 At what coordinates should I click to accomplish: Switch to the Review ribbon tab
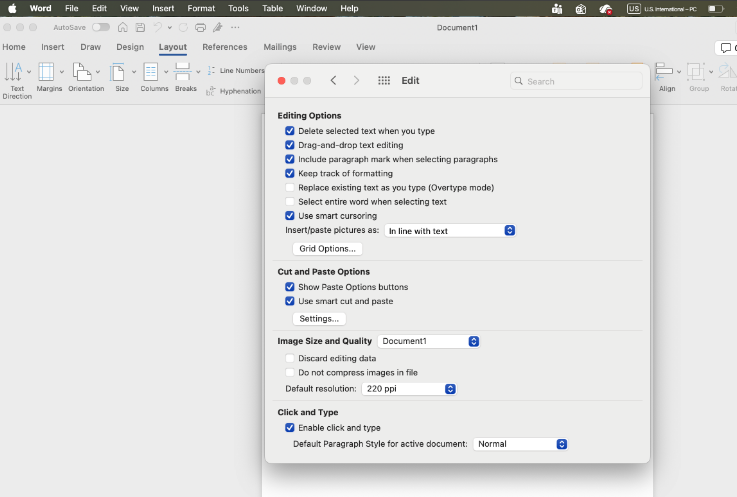click(327, 47)
